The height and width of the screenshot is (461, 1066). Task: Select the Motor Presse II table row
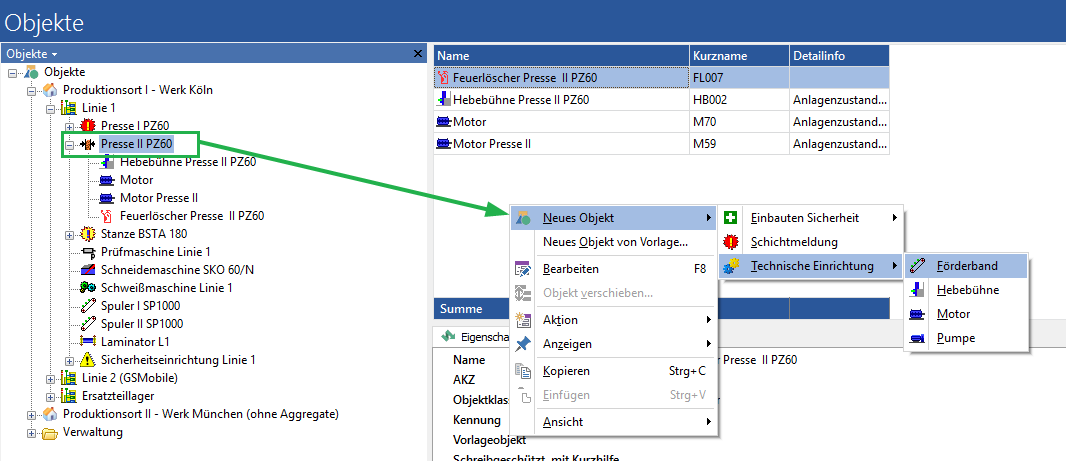661,143
